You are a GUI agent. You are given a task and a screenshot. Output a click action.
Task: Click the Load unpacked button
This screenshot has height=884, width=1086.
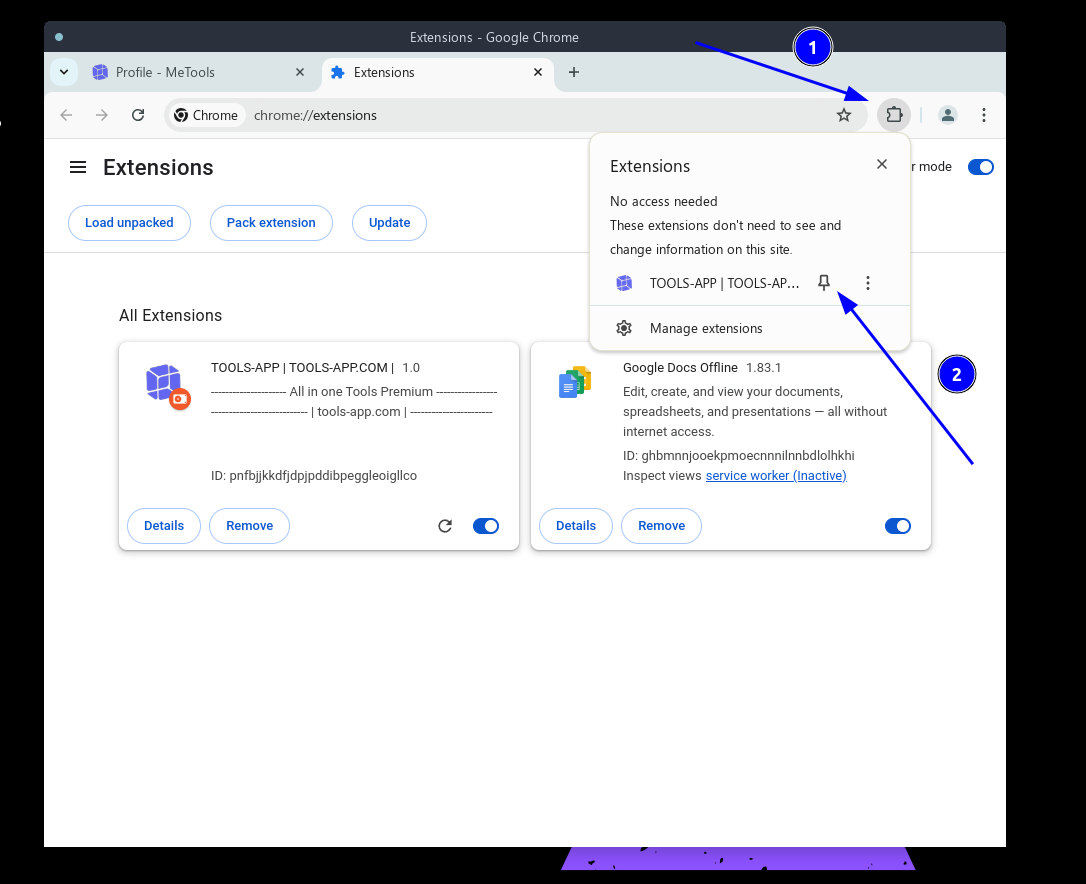pyautogui.click(x=129, y=223)
